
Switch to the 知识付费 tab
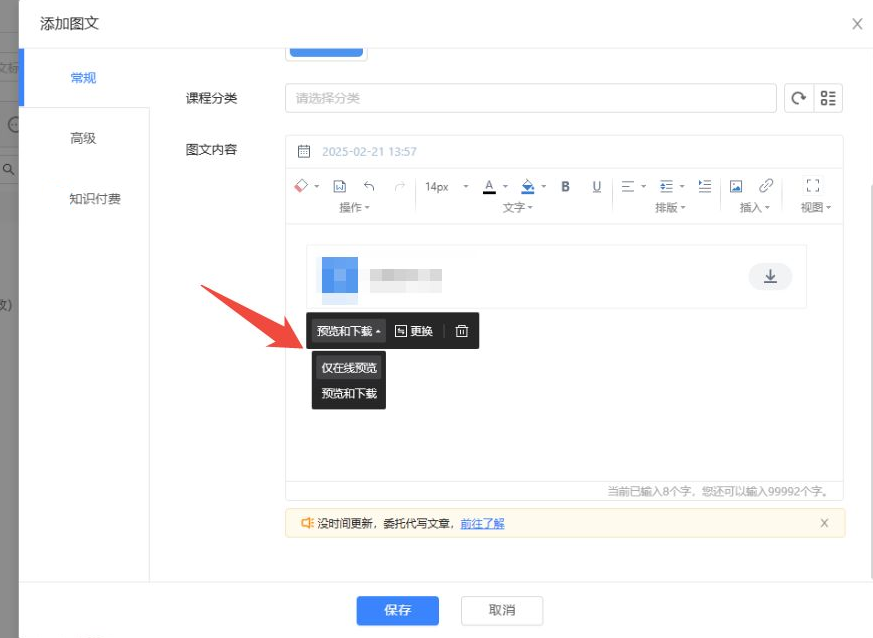click(95, 199)
